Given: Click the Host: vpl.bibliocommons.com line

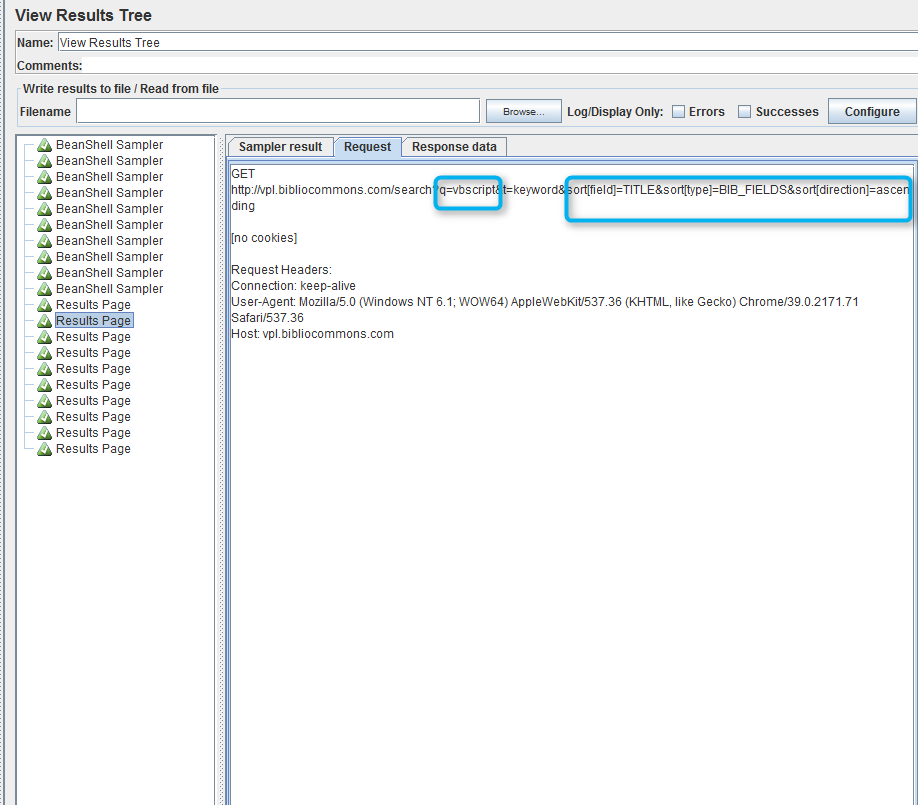Looking at the screenshot, I should tap(313, 334).
